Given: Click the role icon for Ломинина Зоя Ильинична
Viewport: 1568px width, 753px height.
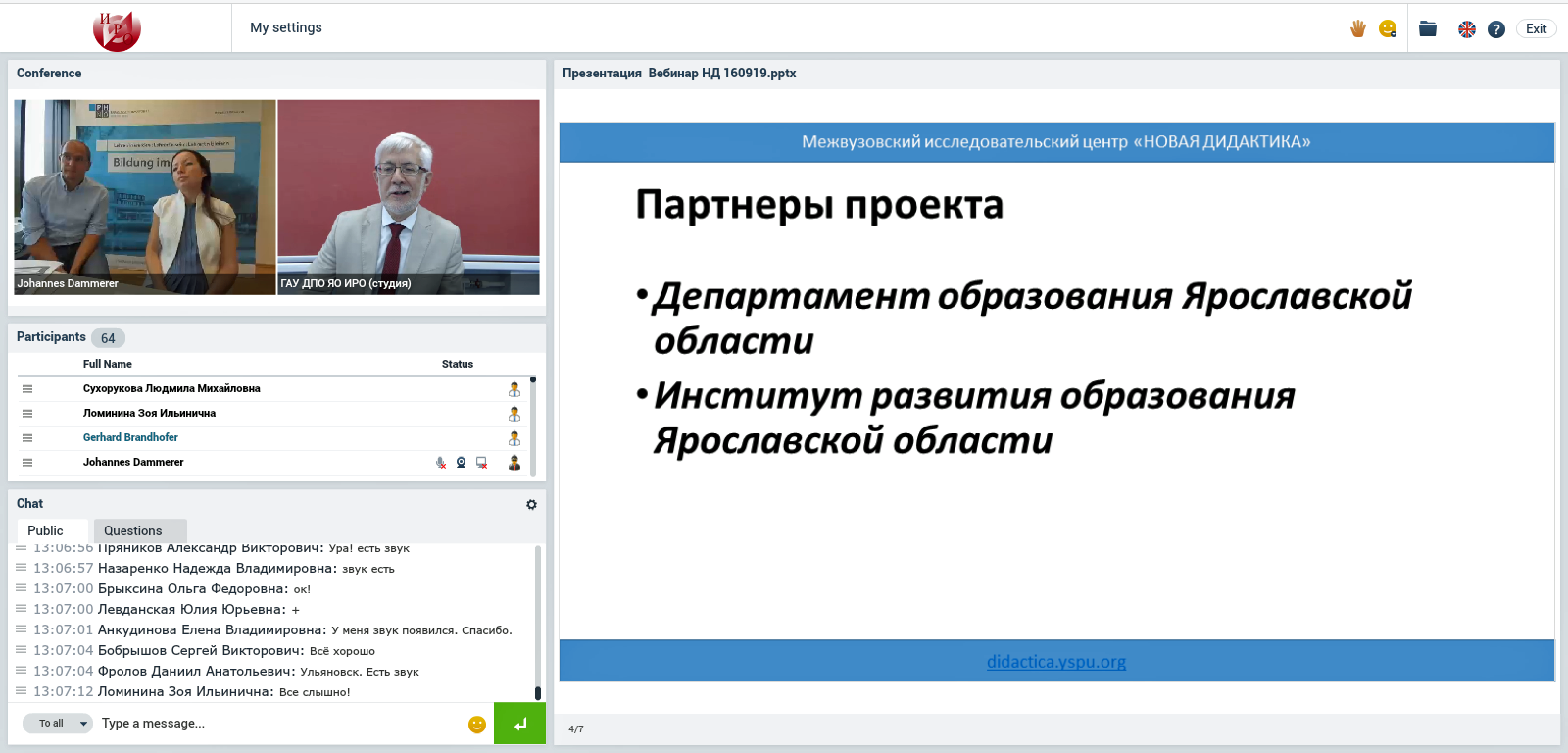Looking at the screenshot, I should [x=514, y=414].
